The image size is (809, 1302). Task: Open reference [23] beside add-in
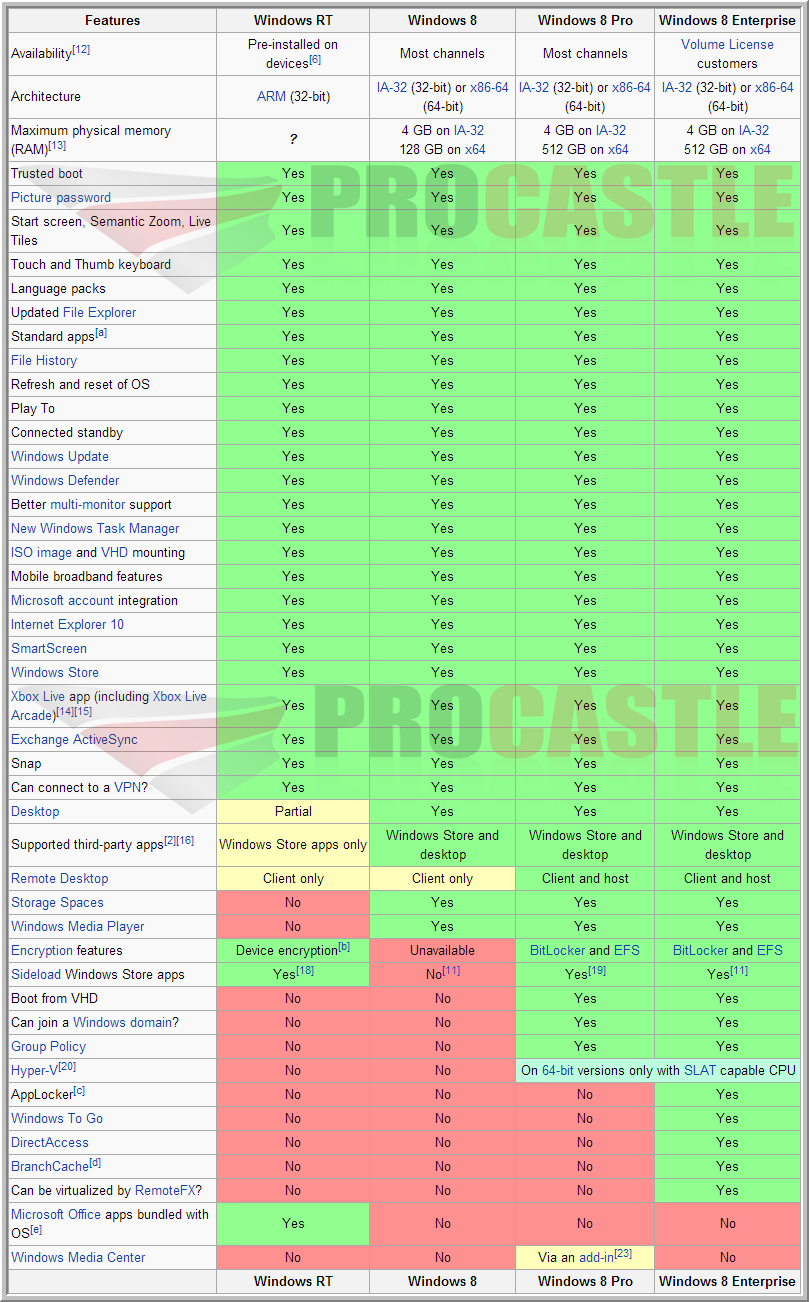point(622,1255)
